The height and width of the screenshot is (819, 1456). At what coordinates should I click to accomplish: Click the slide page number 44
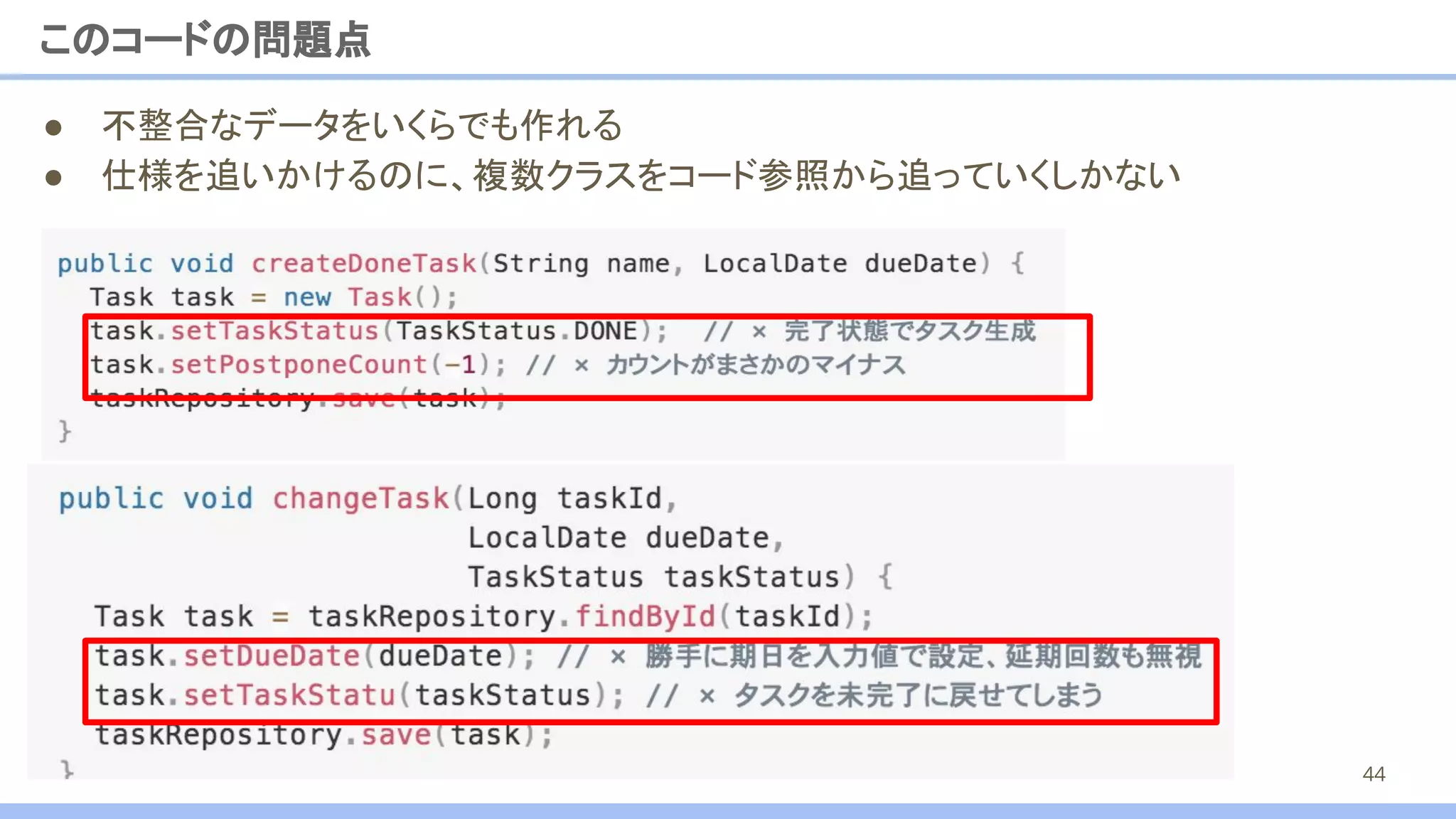1374,773
